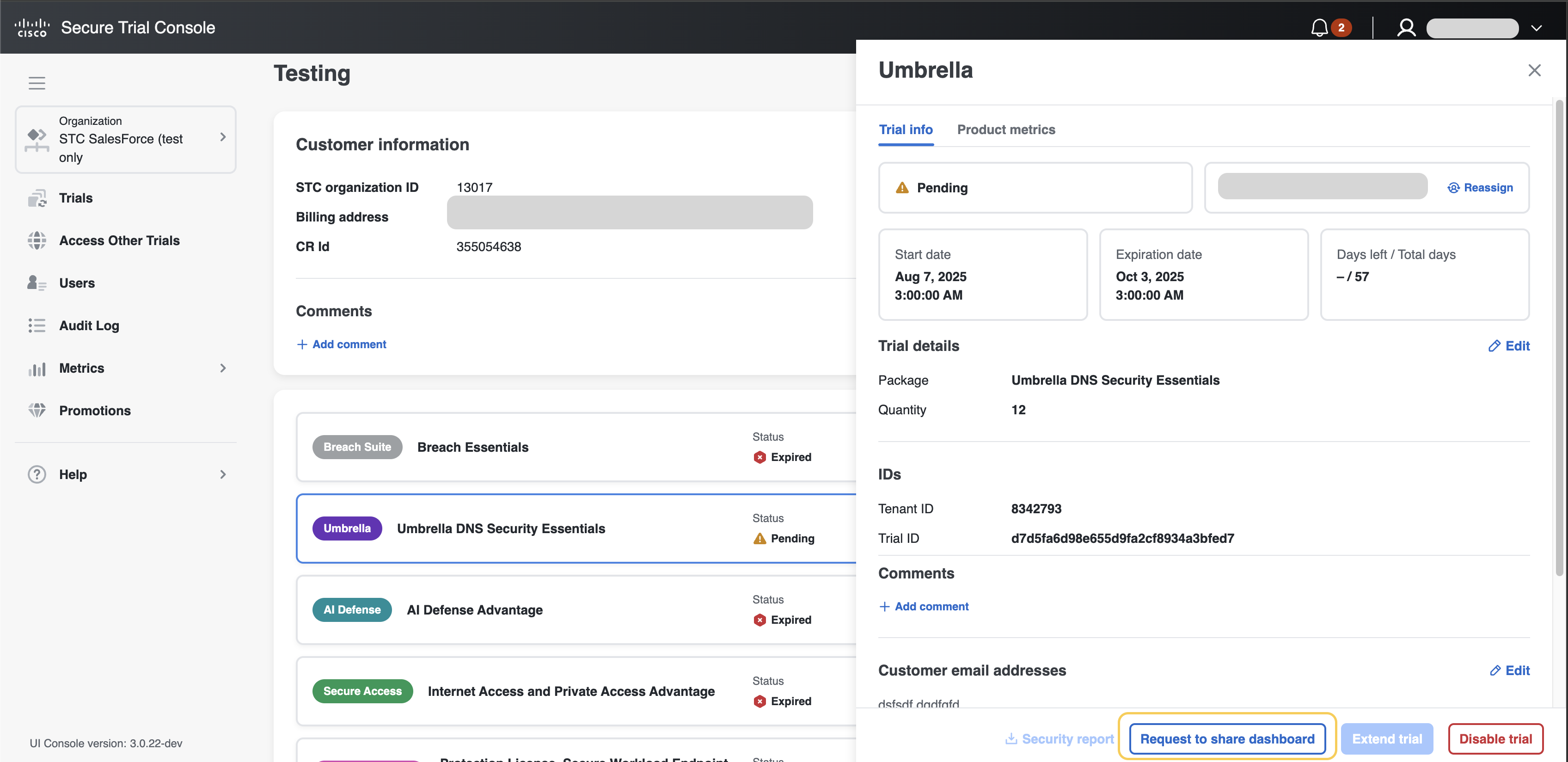This screenshot has height=762, width=1568.
Task: Expand the Metrics submenu
Action: coord(223,368)
